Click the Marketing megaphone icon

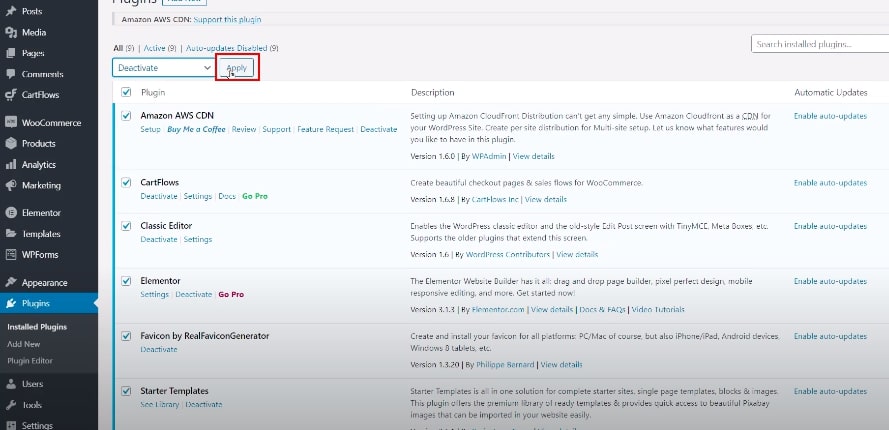pyautogui.click(x=11, y=186)
